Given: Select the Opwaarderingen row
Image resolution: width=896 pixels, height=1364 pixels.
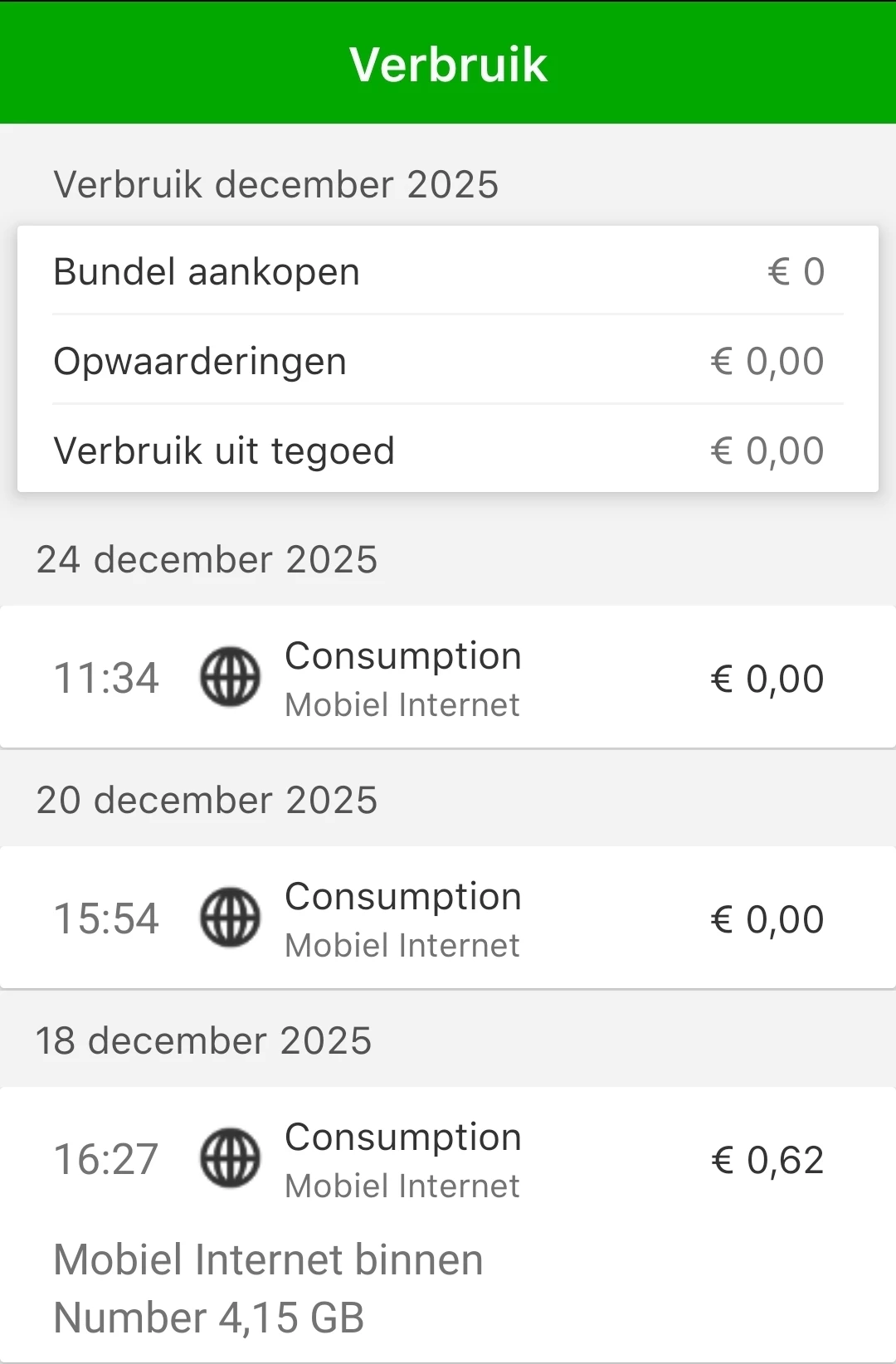Looking at the screenshot, I should pos(448,361).
